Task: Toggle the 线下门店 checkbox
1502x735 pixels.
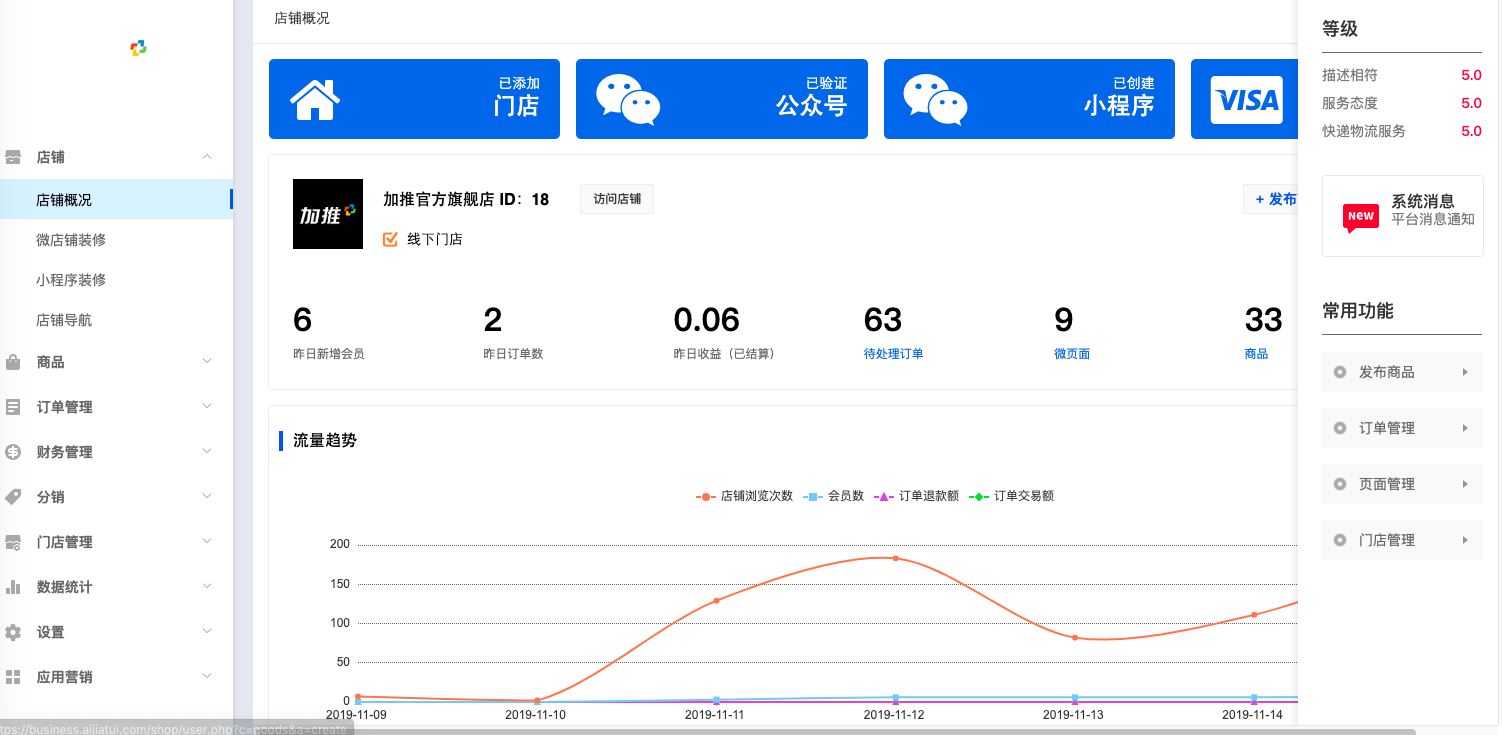Action: coord(391,239)
